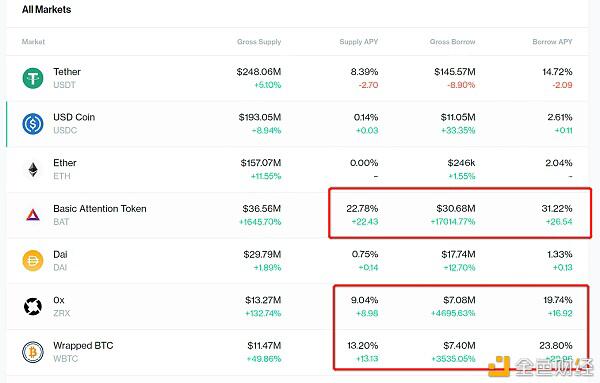Click the ZRX ticker symbol
Image resolution: width=600 pixels, height=383 pixels.
[x=62, y=313]
